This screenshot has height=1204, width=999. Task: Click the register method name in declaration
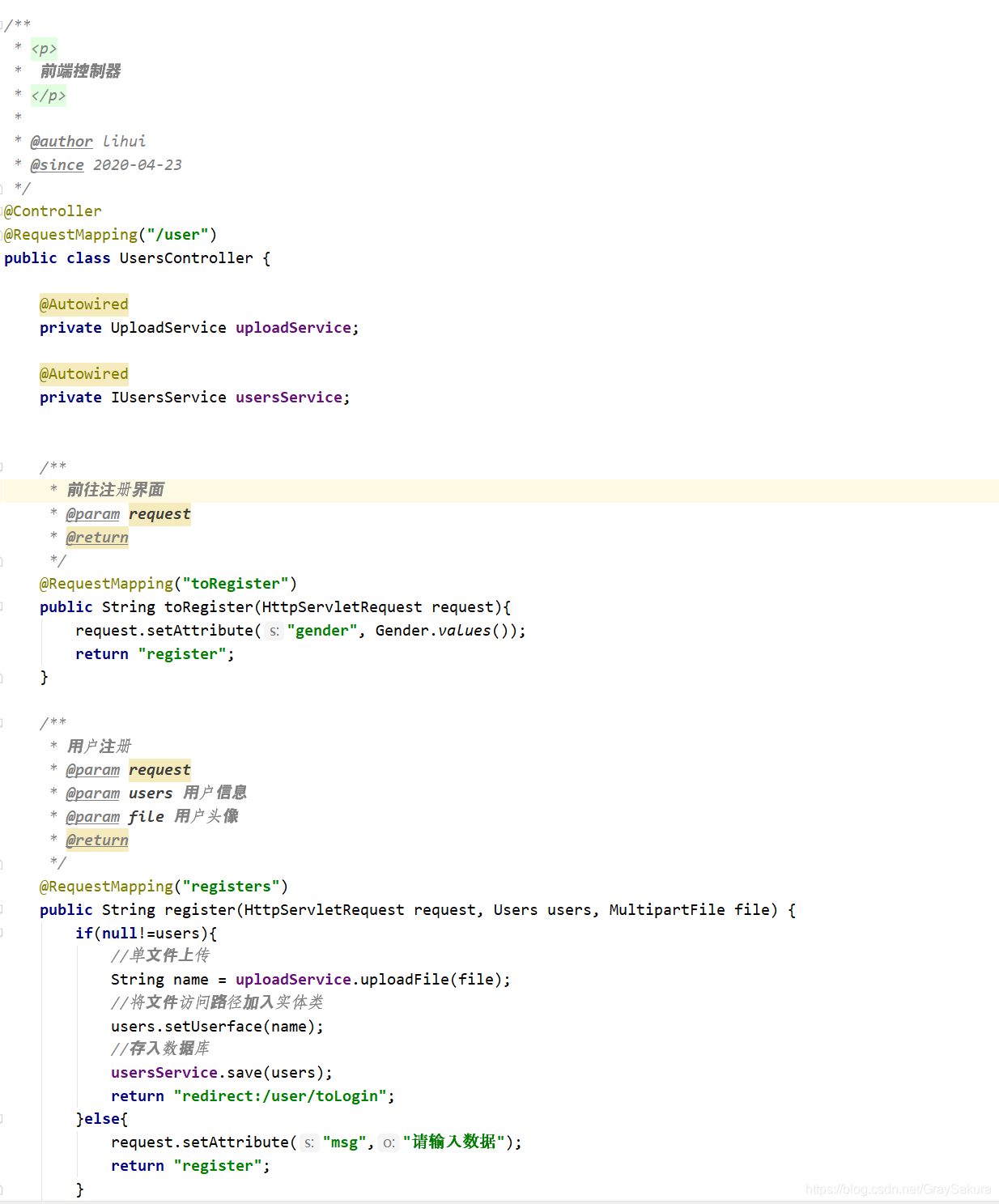pyautogui.click(x=200, y=910)
